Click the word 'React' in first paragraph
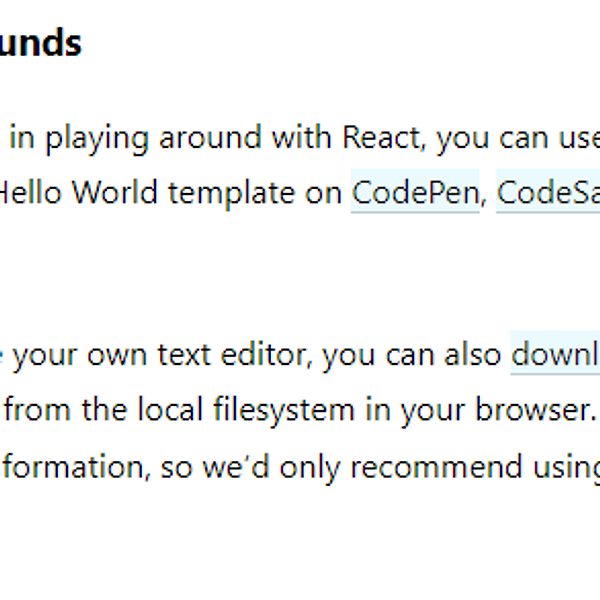Screen dimensions: 600x600 pos(384,137)
